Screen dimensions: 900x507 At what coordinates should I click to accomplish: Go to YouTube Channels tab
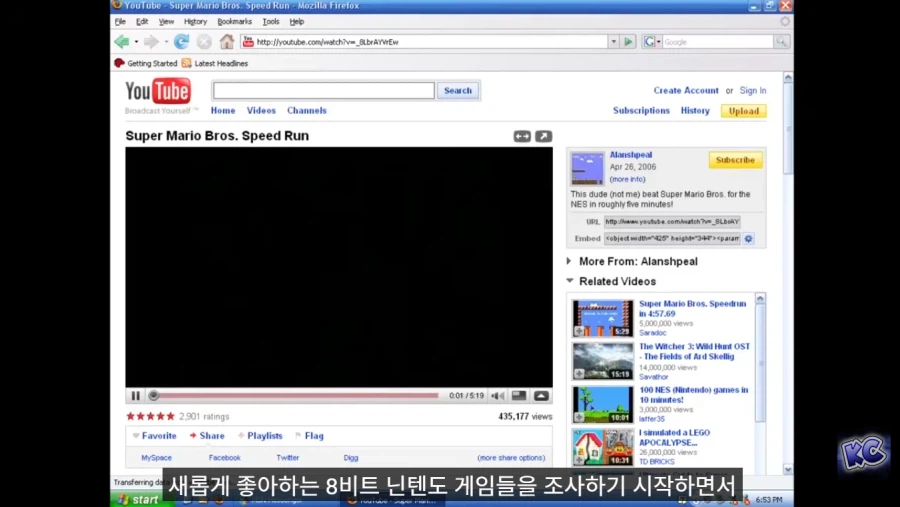(x=307, y=111)
